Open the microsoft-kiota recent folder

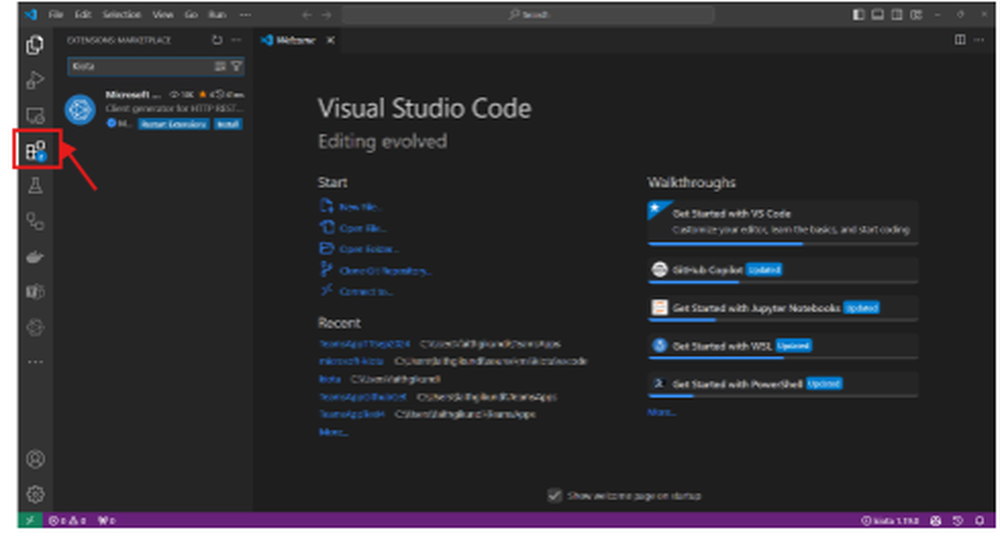point(351,361)
